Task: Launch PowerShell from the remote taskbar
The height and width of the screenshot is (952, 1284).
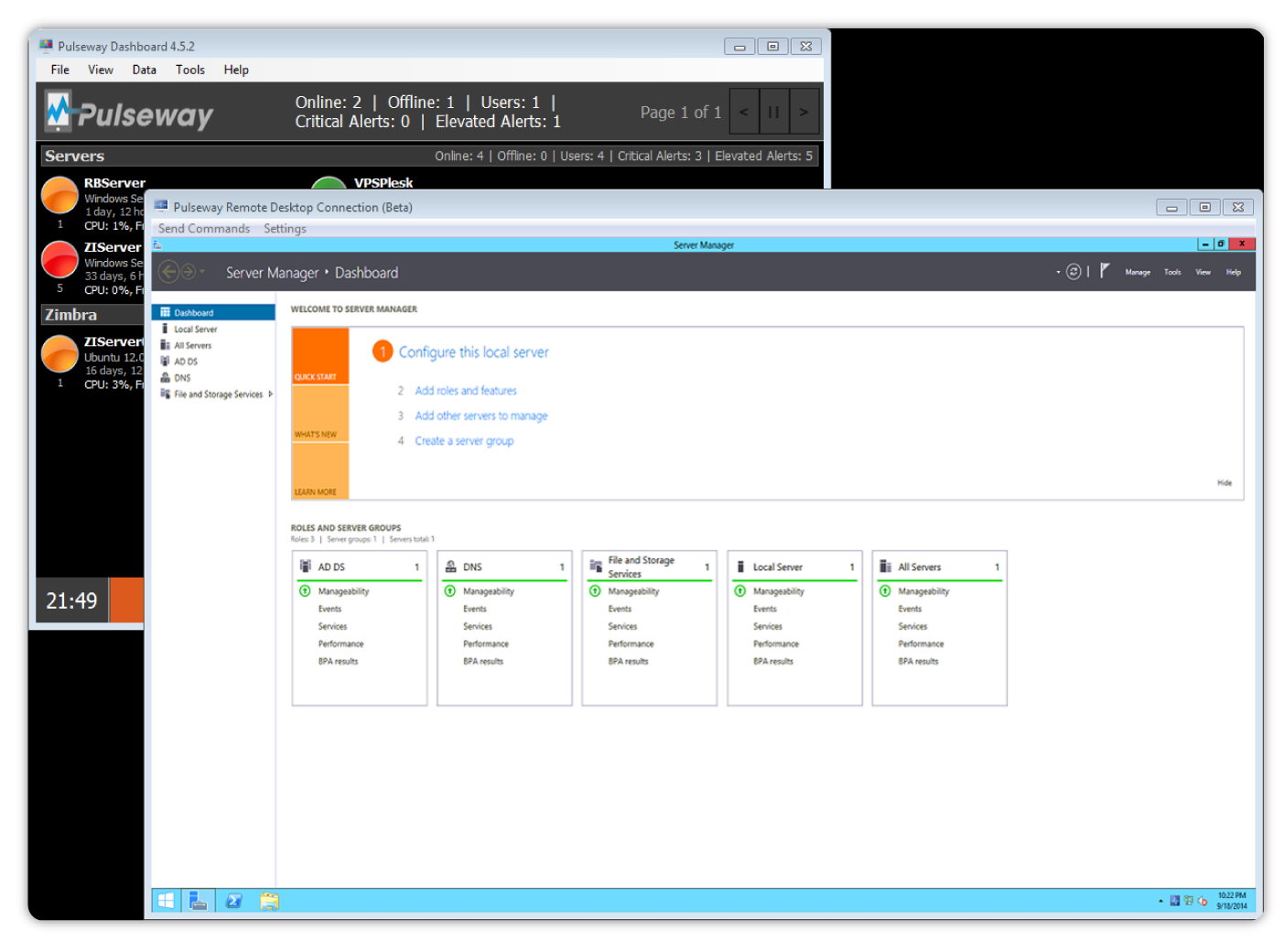Action: tap(233, 901)
